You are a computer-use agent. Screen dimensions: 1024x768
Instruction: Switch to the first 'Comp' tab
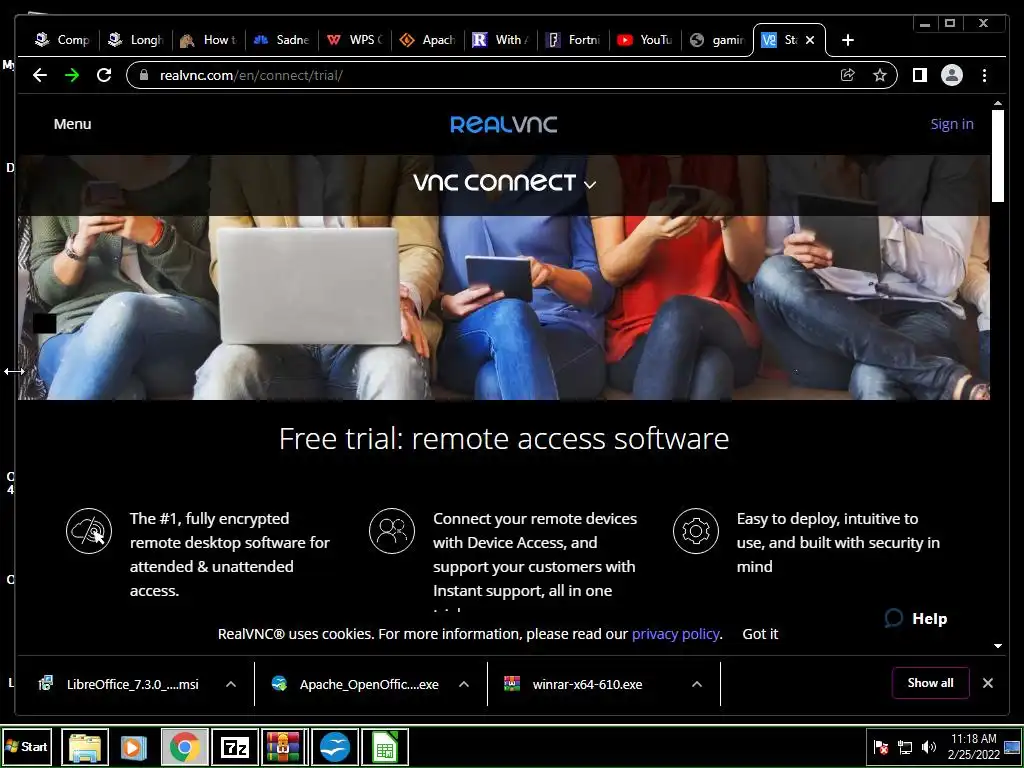(x=63, y=40)
